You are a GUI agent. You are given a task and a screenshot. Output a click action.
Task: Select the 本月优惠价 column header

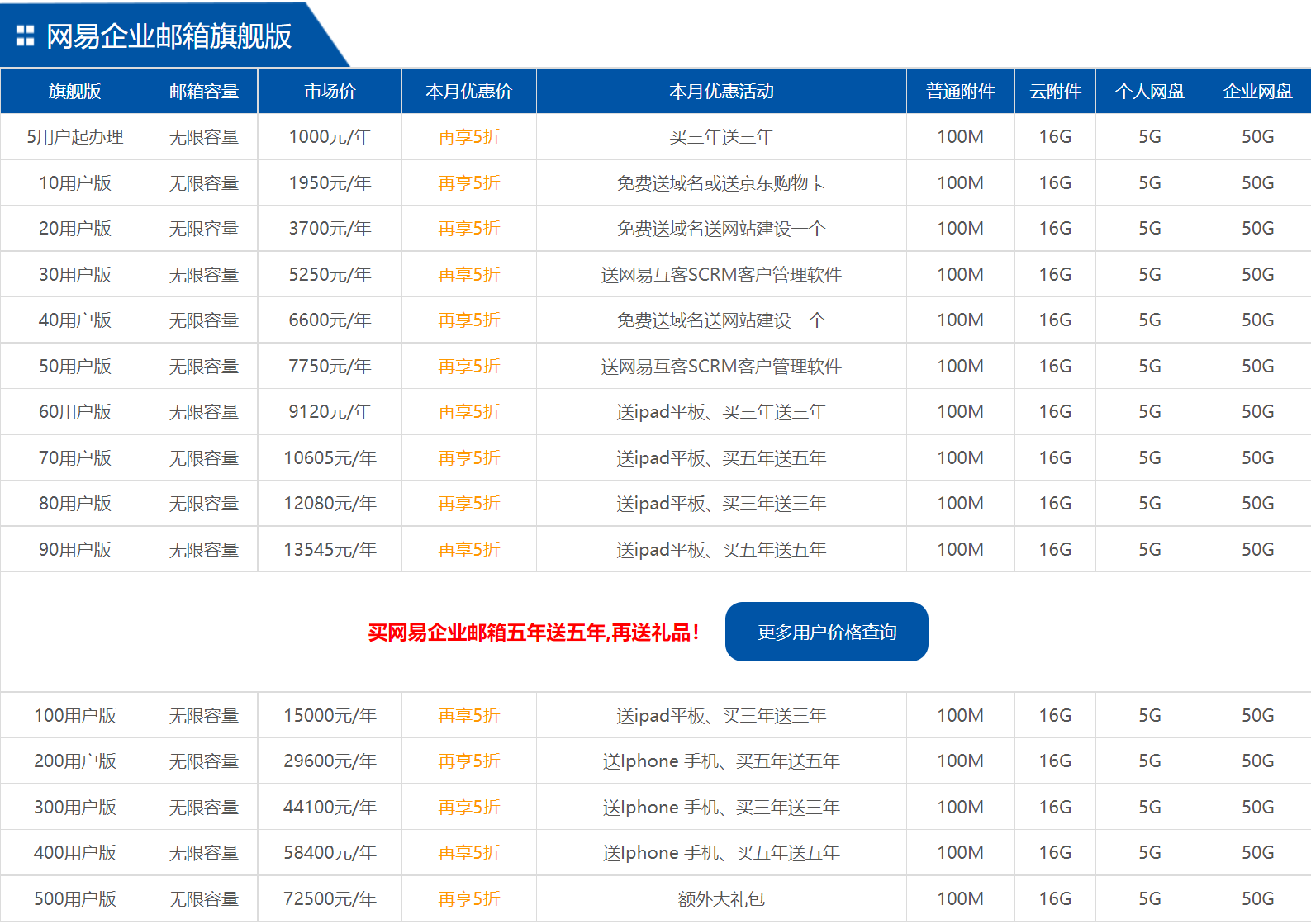coord(468,92)
